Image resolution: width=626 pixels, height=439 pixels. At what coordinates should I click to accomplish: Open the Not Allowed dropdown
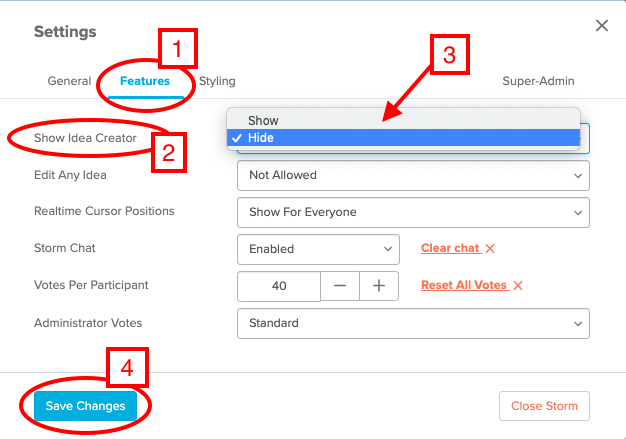pos(413,176)
